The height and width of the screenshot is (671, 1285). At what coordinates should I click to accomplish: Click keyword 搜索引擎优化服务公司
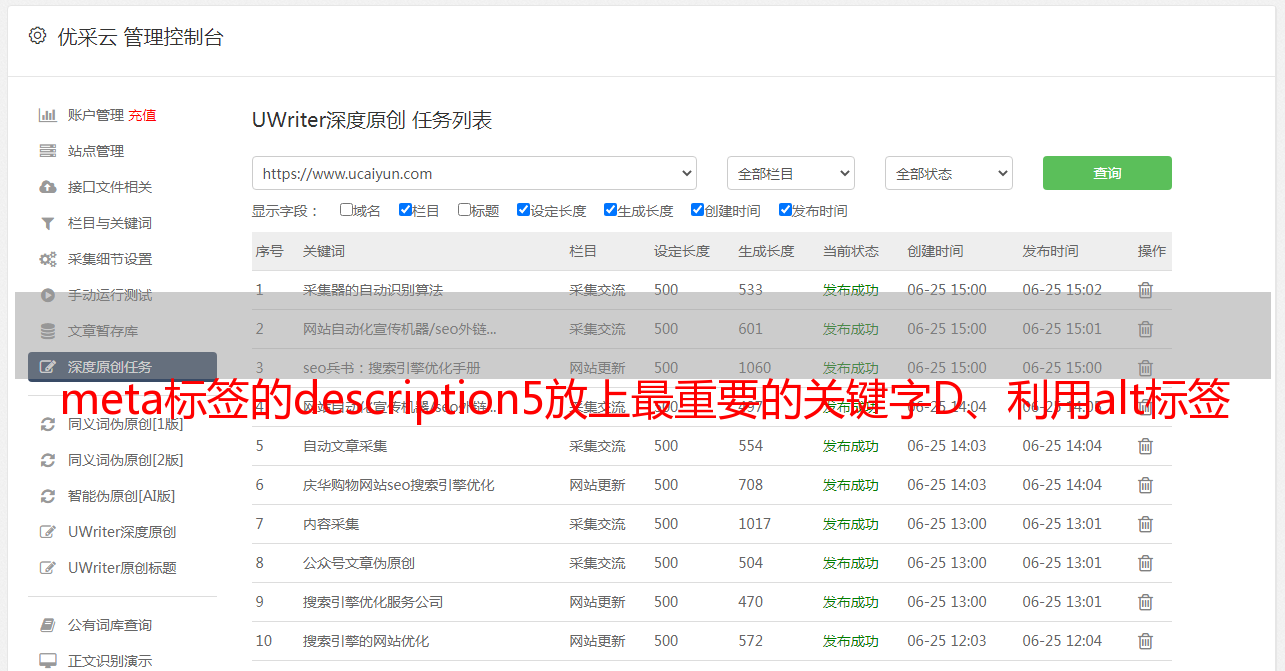coord(373,602)
